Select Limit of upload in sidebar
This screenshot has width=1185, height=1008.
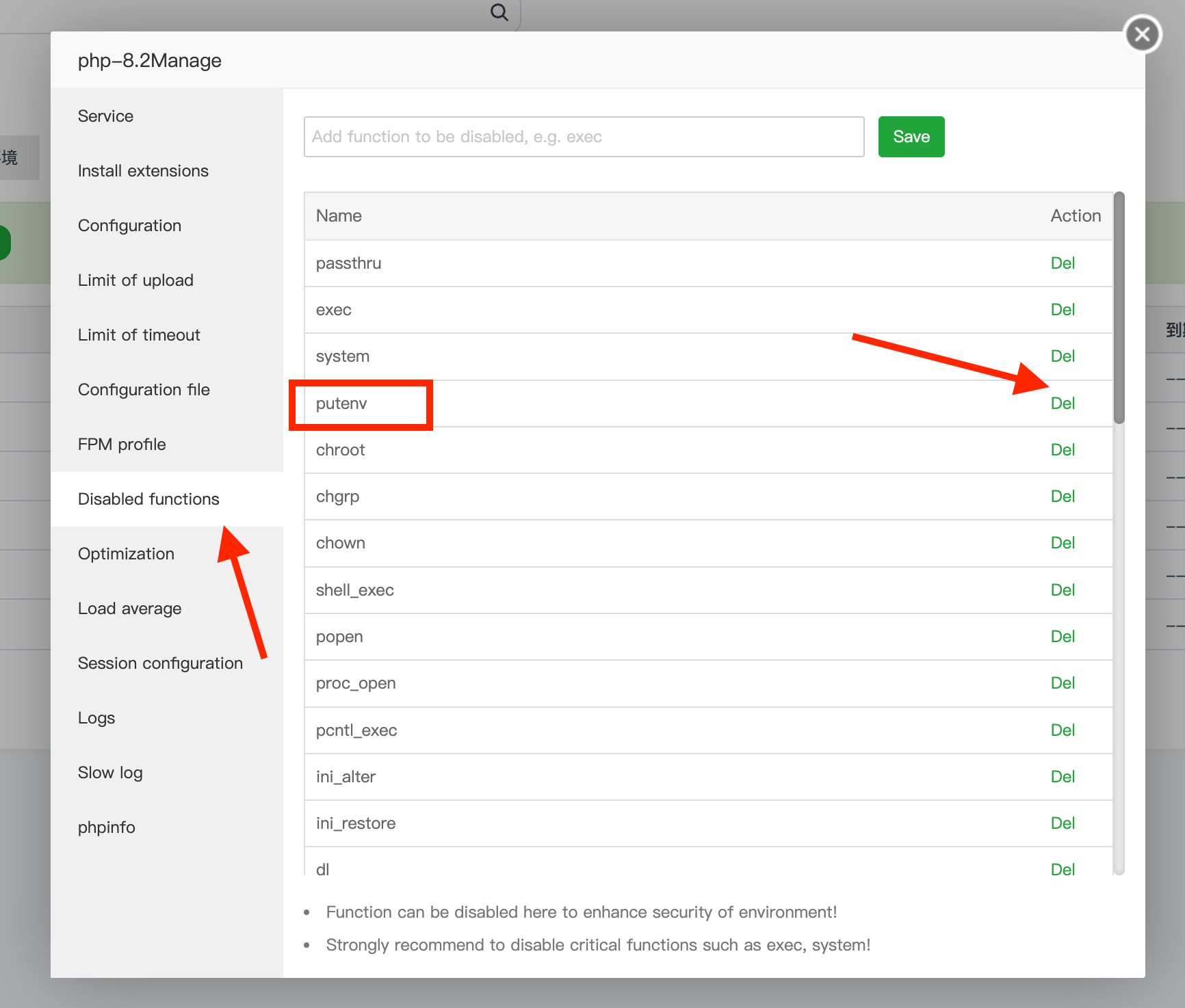[x=135, y=280]
